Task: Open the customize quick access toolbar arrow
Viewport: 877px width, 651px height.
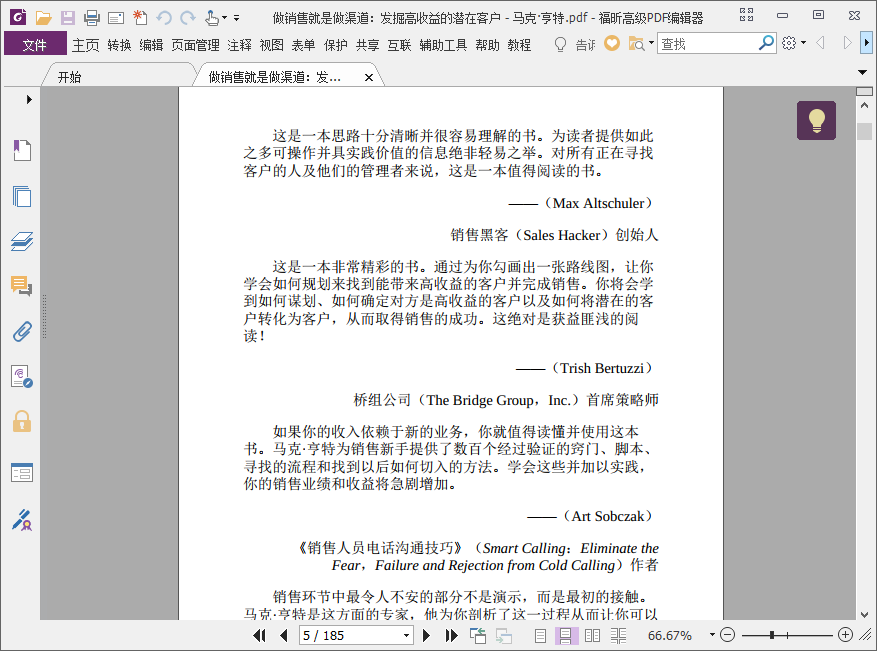Action: (237, 18)
